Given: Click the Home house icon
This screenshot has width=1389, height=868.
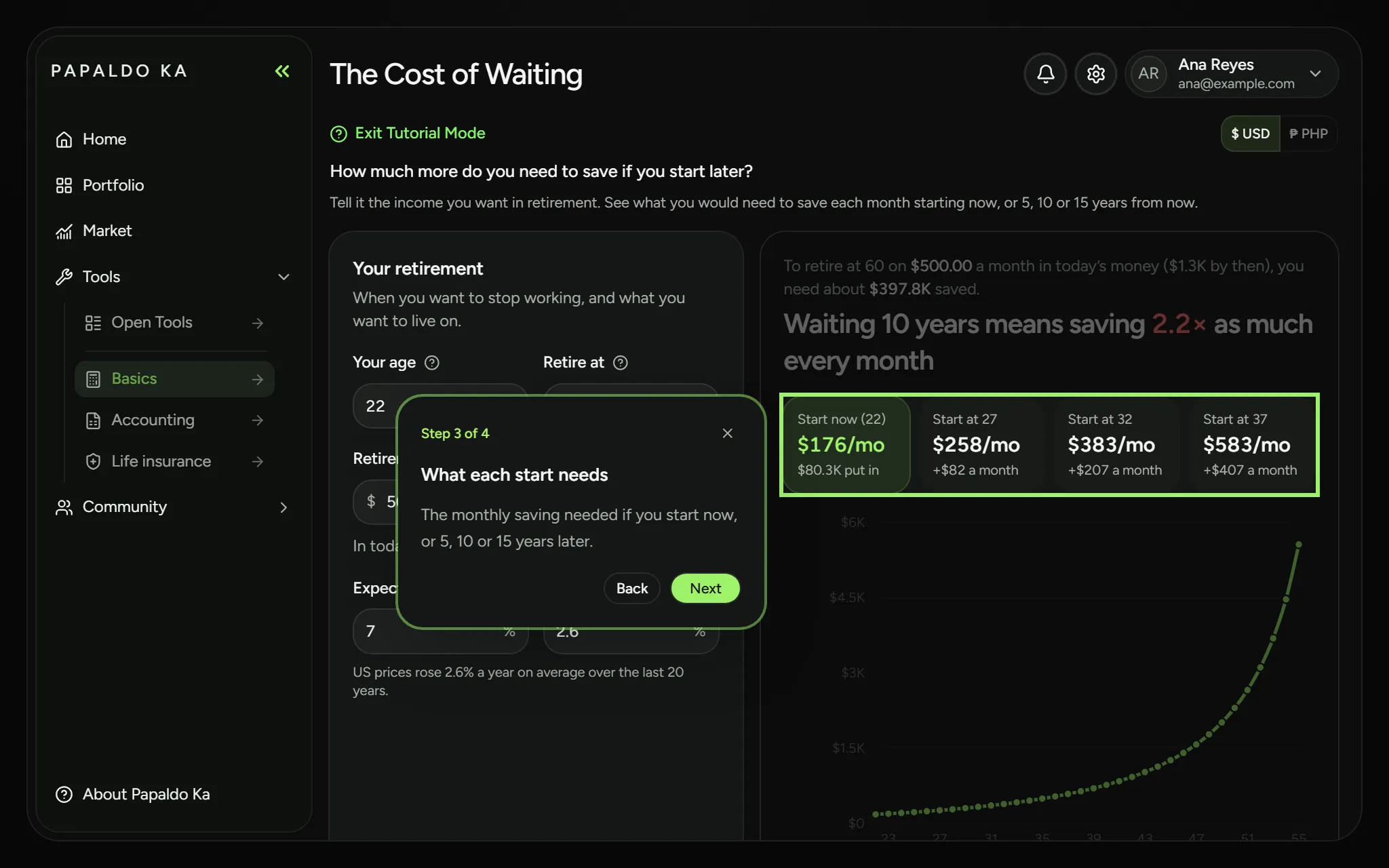Looking at the screenshot, I should (64, 139).
